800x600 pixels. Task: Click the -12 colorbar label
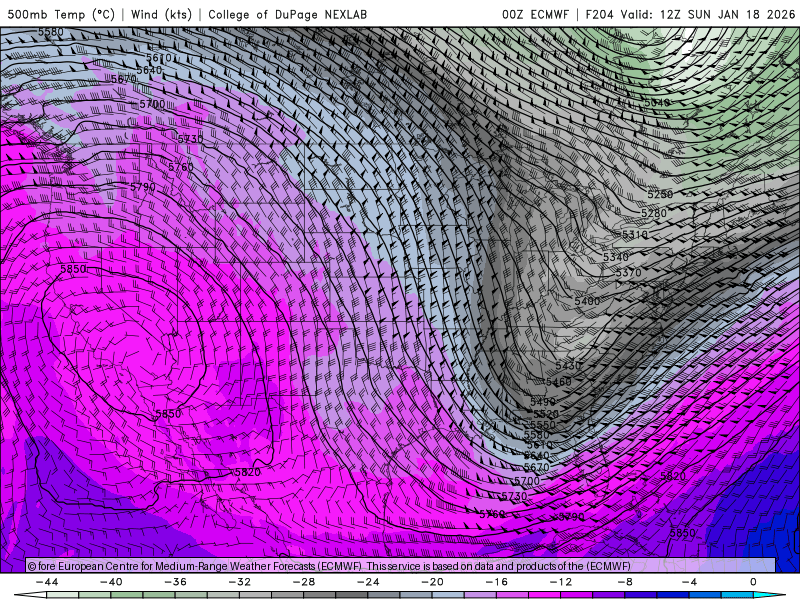pyautogui.click(x=561, y=582)
